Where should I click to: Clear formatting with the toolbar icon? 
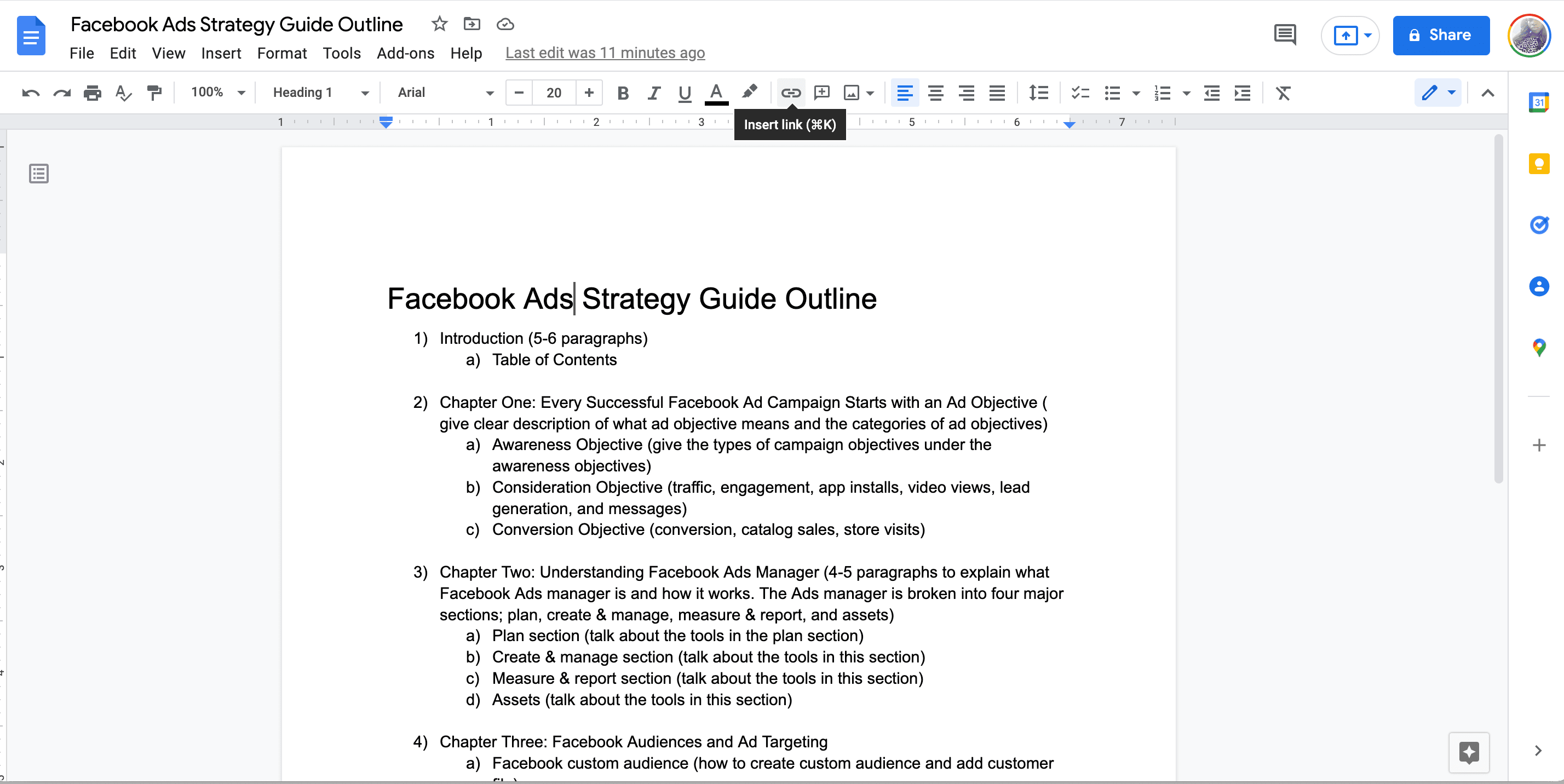pos(1283,93)
